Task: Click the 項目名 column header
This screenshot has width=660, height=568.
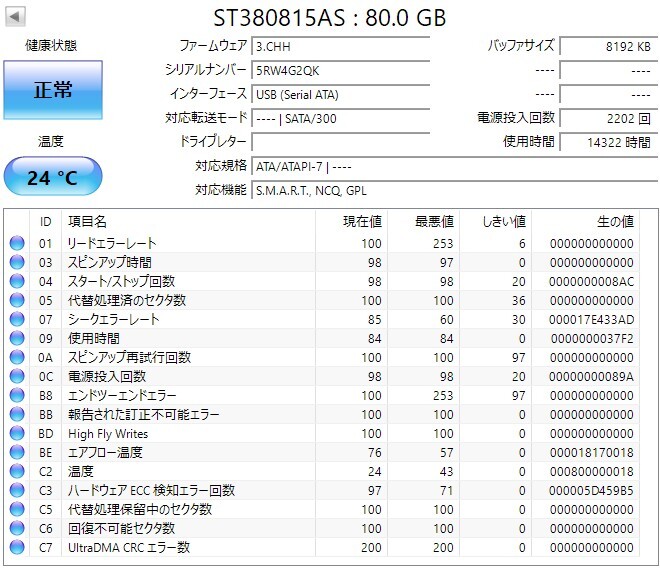Action: pyautogui.click(x=189, y=221)
